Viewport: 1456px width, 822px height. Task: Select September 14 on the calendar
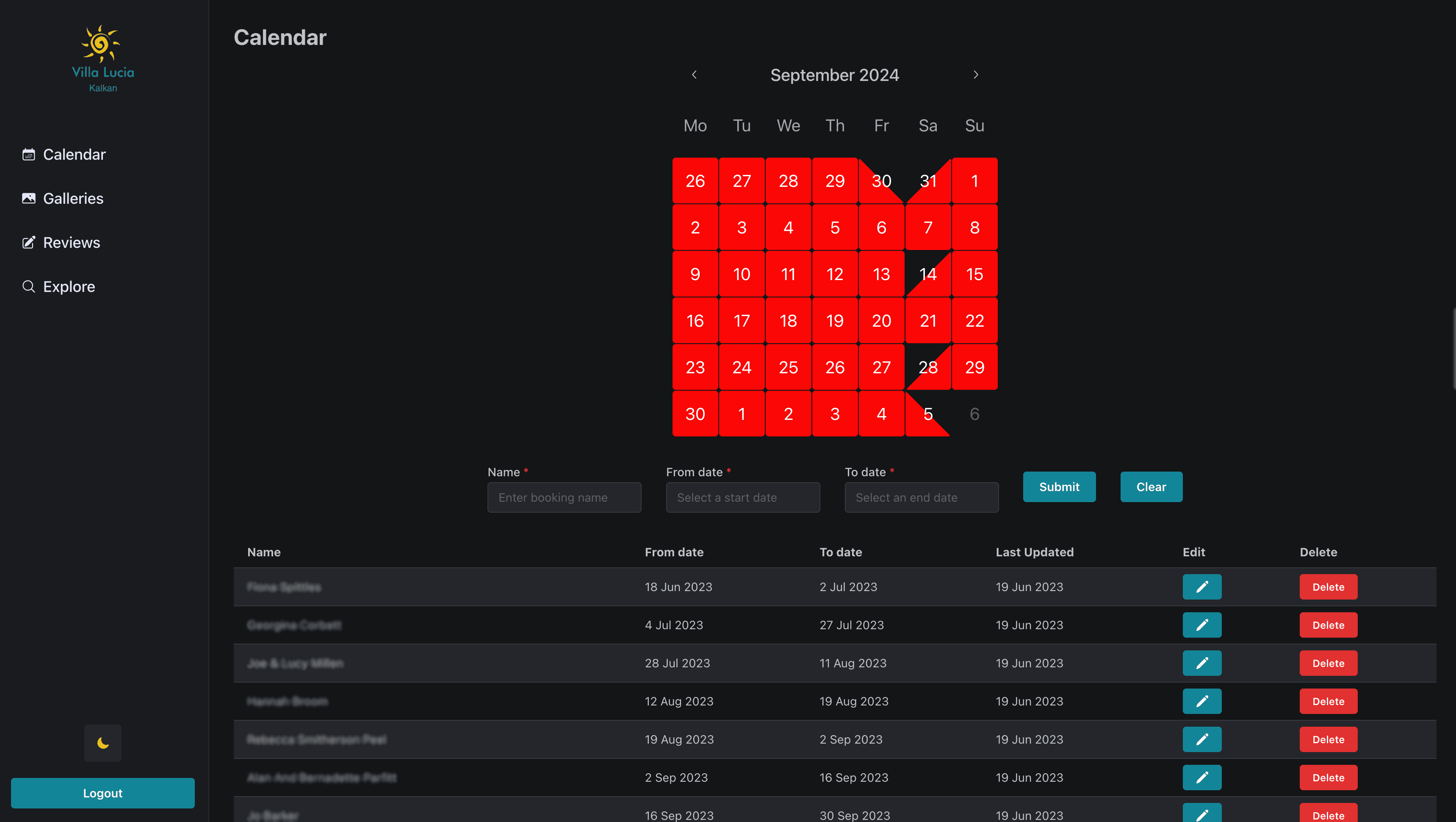click(927, 274)
